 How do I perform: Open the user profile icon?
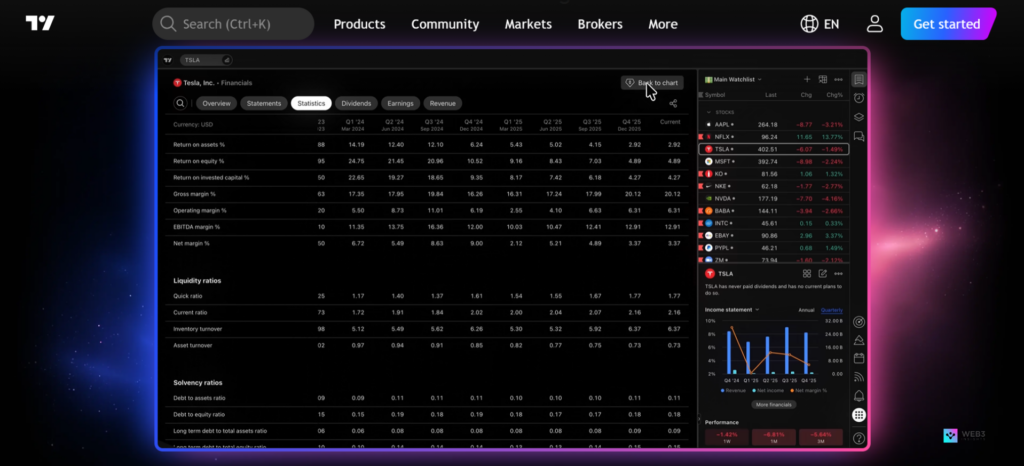point(874,24)
